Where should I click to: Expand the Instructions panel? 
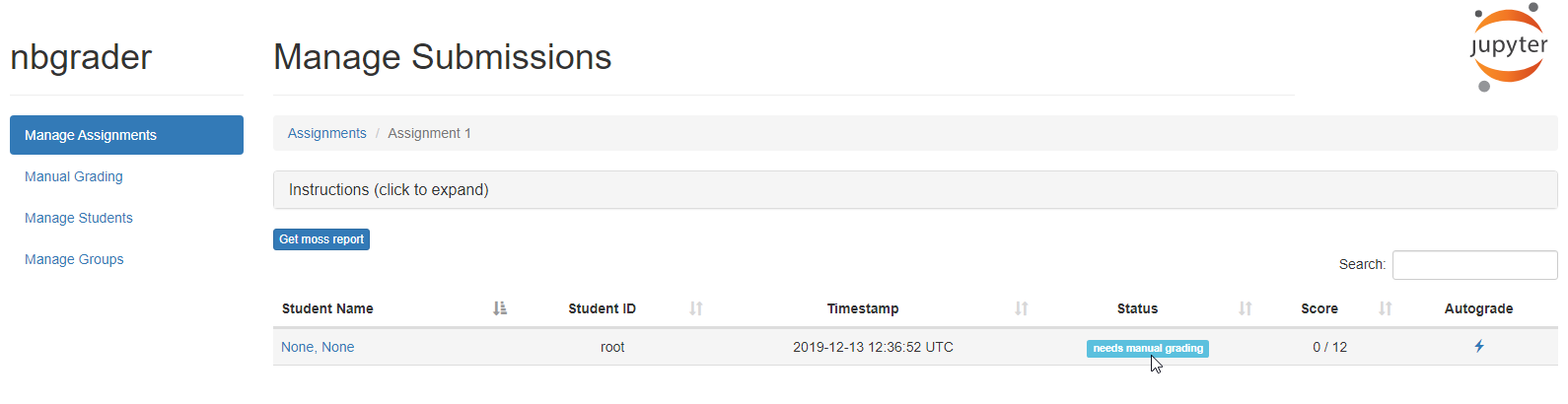point(915,189)
